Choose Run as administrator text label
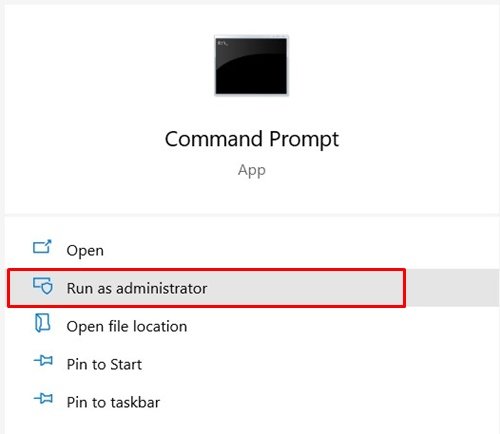 [137, 288]
